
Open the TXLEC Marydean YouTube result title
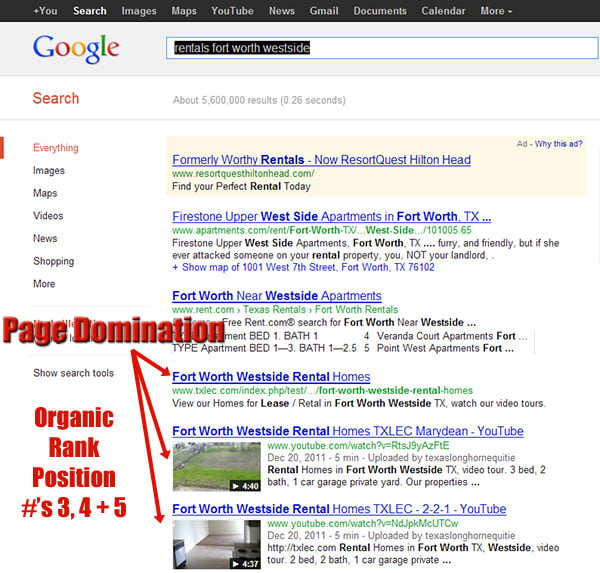click(348, 431)
